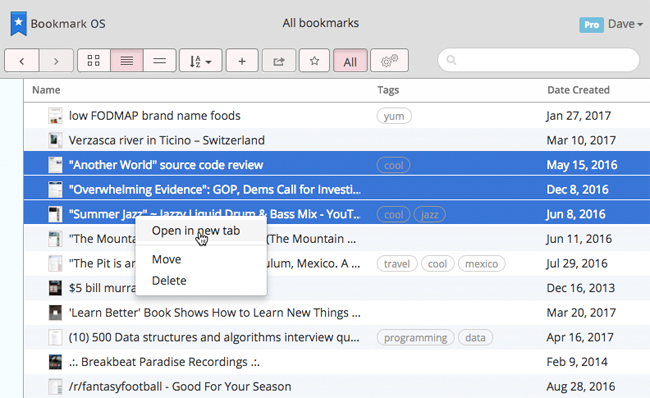Open the A-Z sort dropdown
The height and width of the screenshot is (398, 650).
(x=200, y=61)
